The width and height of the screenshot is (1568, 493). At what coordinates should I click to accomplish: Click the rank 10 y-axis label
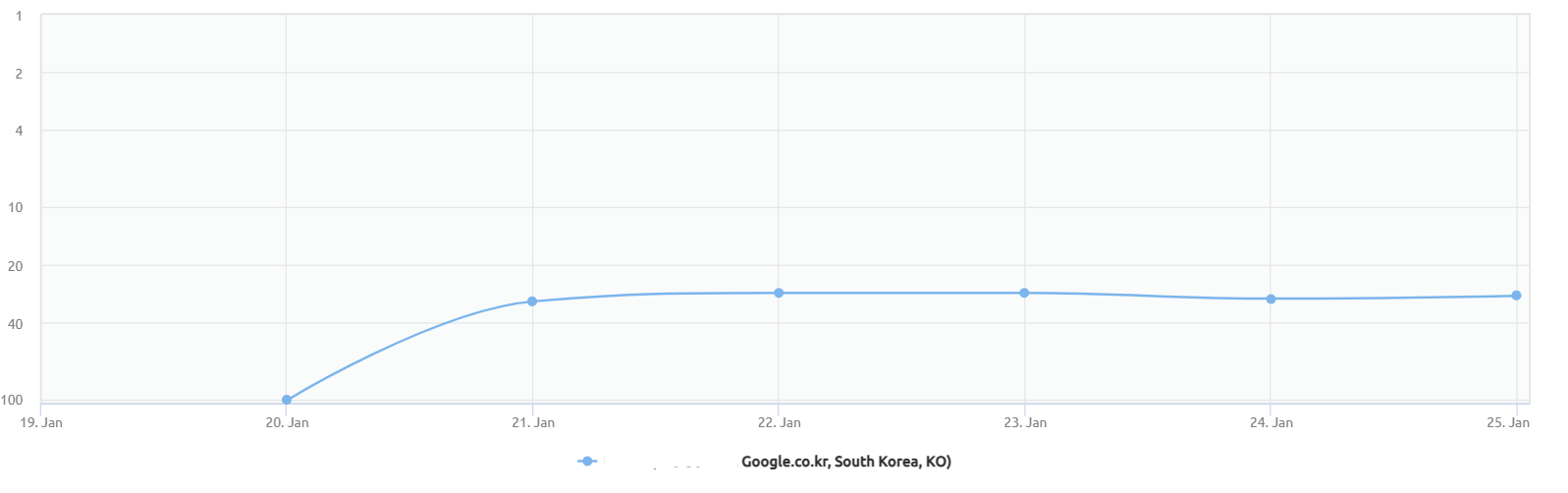click(16, 208)
